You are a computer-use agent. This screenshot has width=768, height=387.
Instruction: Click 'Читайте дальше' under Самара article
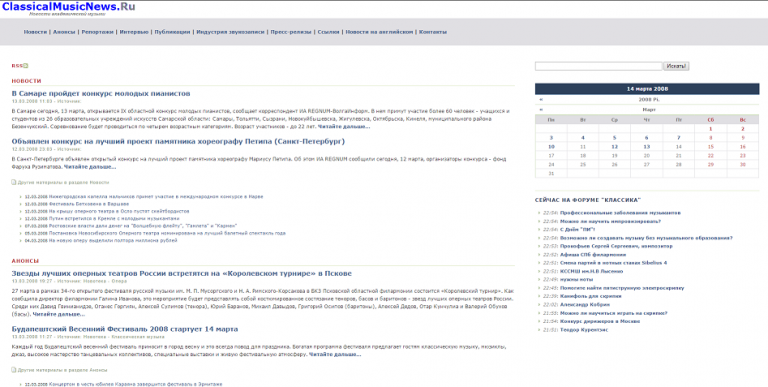pyautogui.click(x=344, y=127)
